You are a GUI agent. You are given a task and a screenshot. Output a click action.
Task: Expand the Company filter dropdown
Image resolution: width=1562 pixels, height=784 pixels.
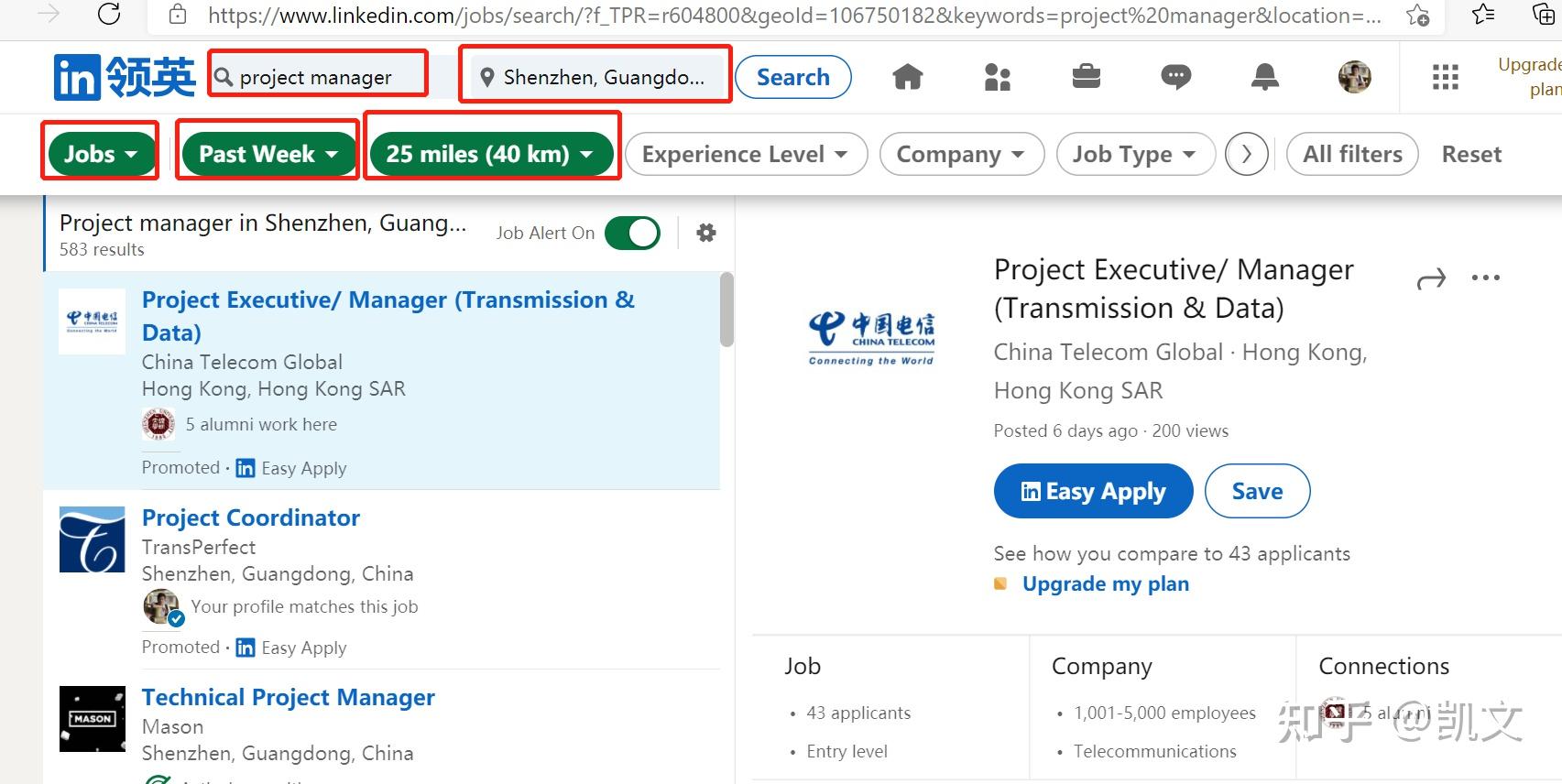[x=961, y=154]
